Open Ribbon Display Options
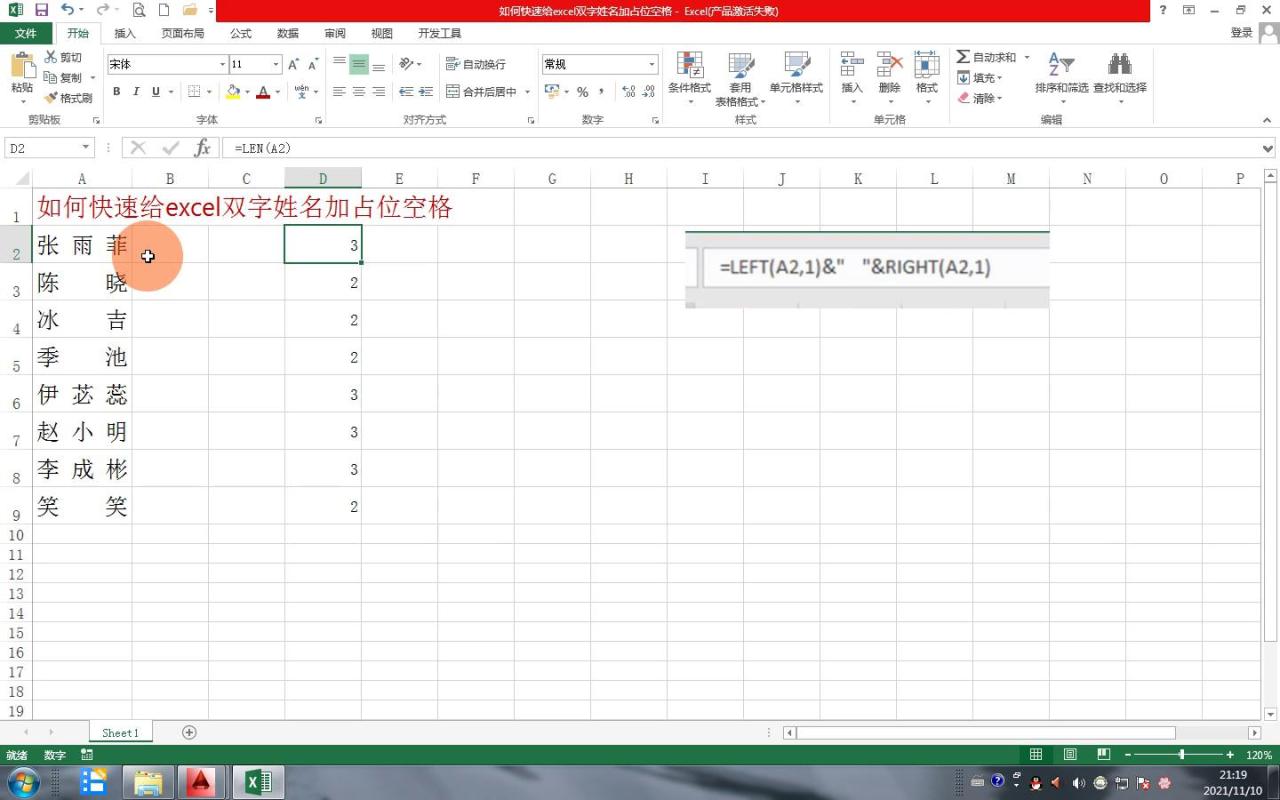 1189,10
